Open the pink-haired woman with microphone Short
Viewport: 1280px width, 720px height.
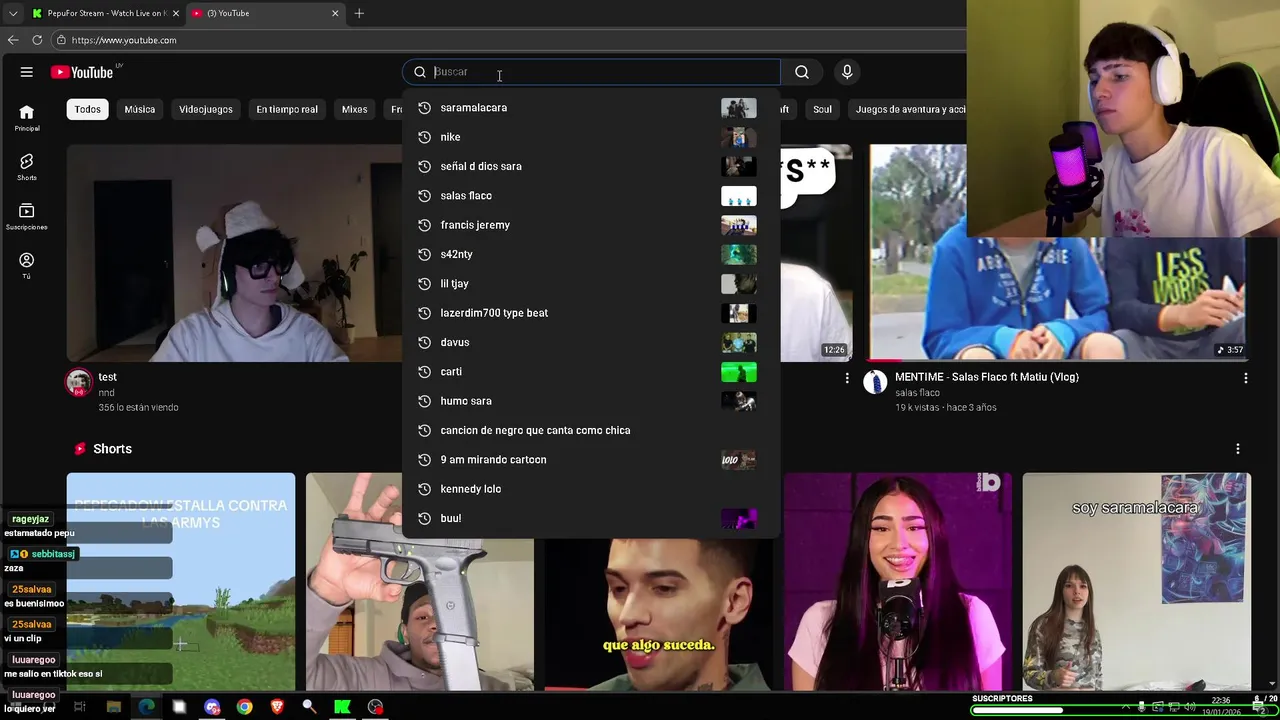tap(898, 582)
